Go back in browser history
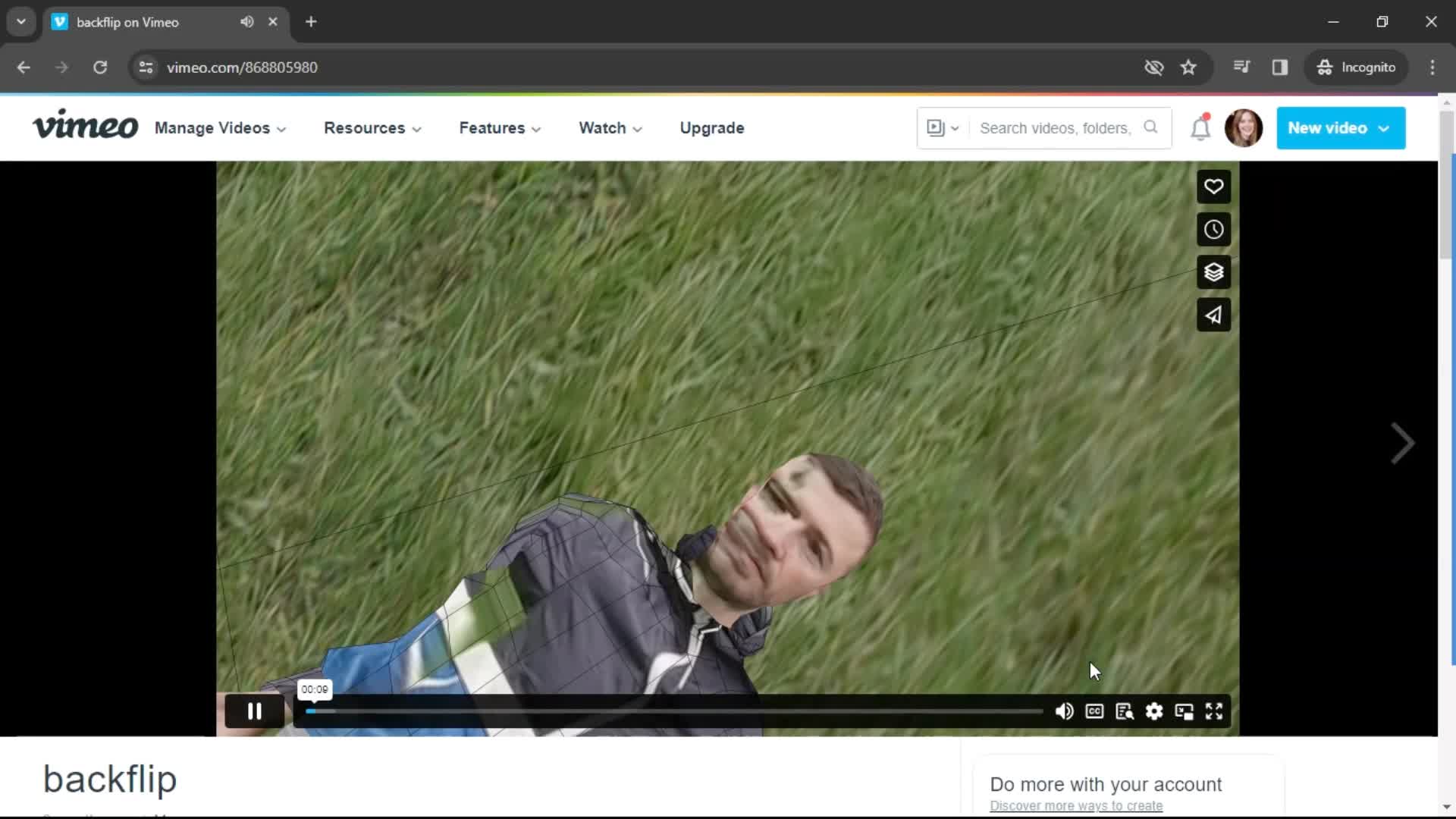This screenshot has width=1456, height=819. click(x=24, y=67)
